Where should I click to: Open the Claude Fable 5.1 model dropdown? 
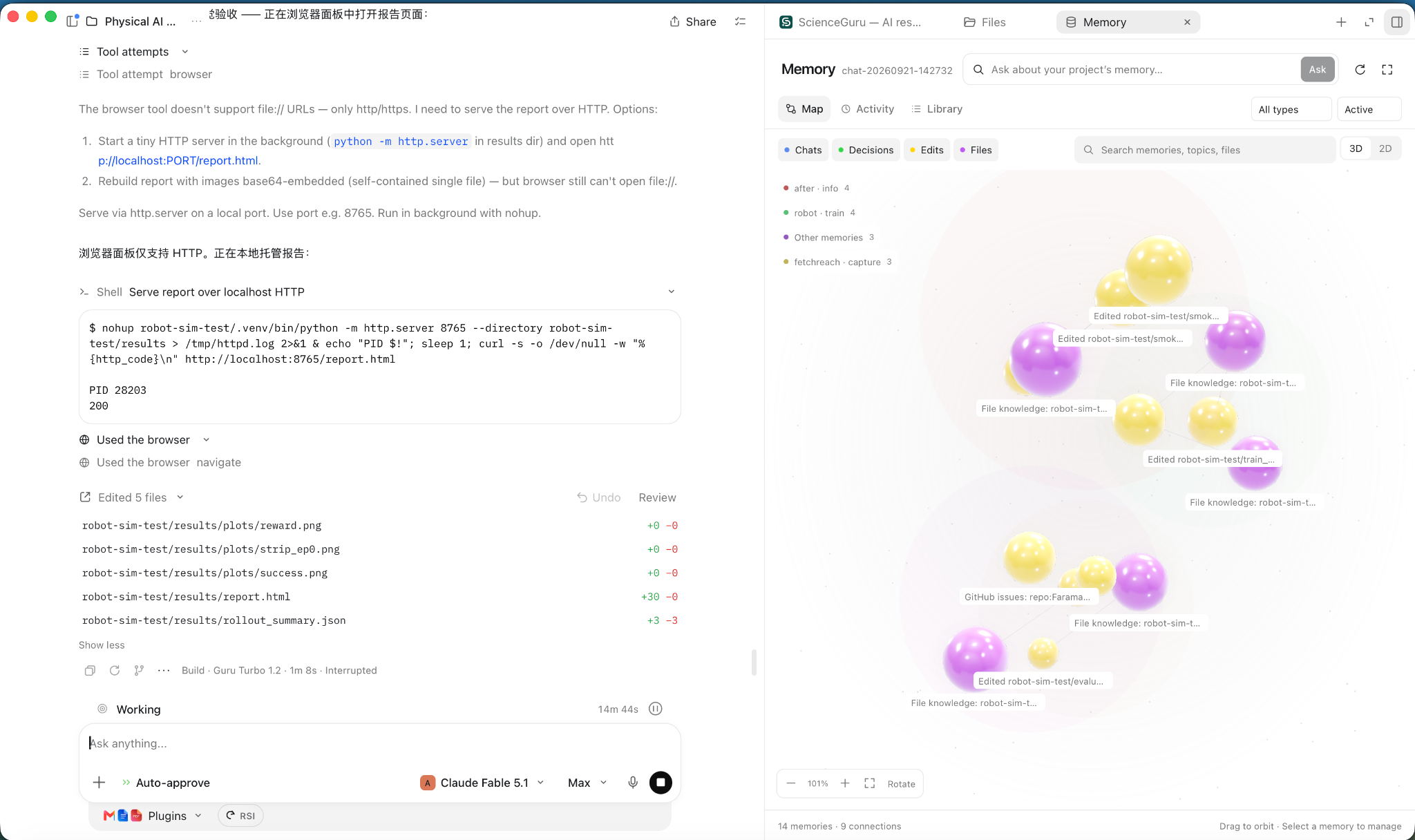click(x=482, y=783)
